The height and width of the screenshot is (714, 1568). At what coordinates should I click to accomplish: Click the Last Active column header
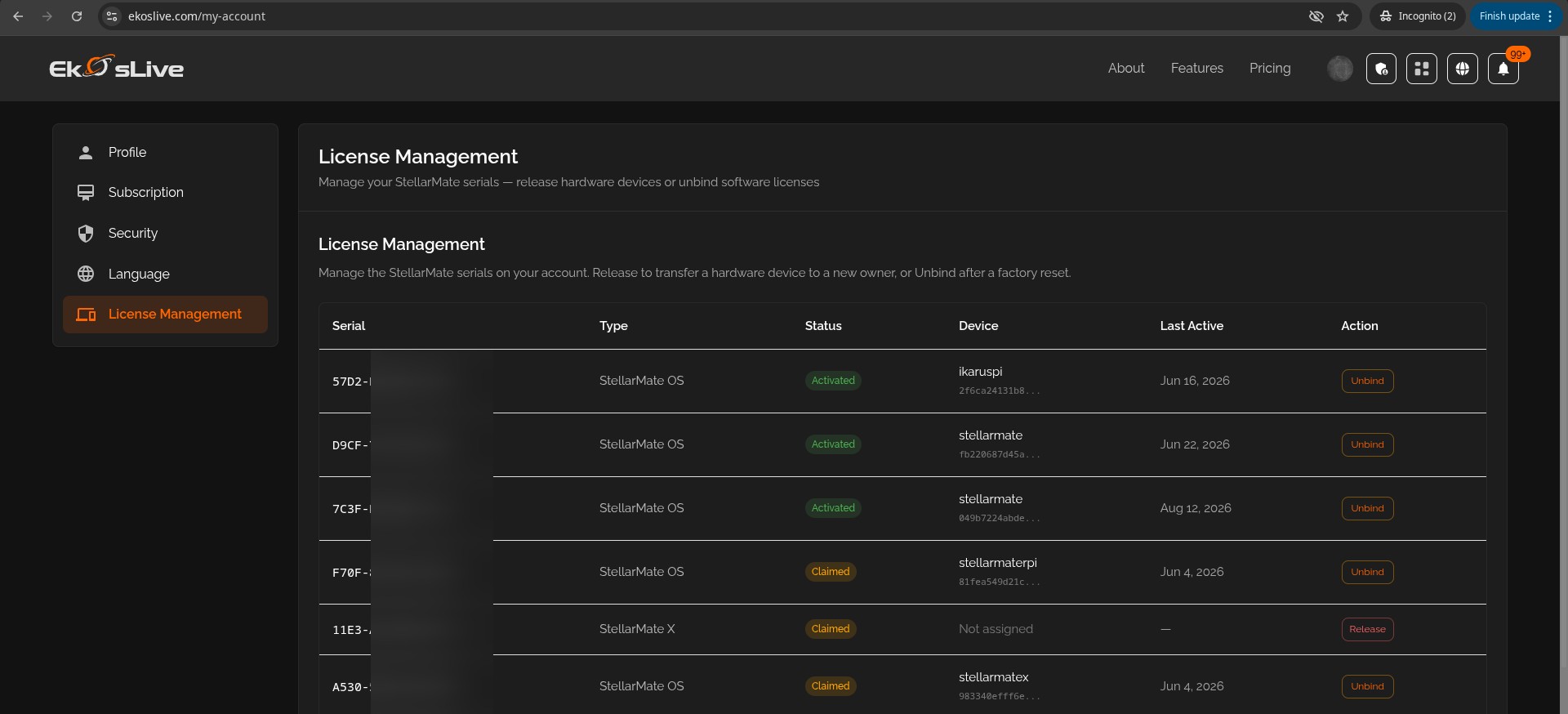1192,326
